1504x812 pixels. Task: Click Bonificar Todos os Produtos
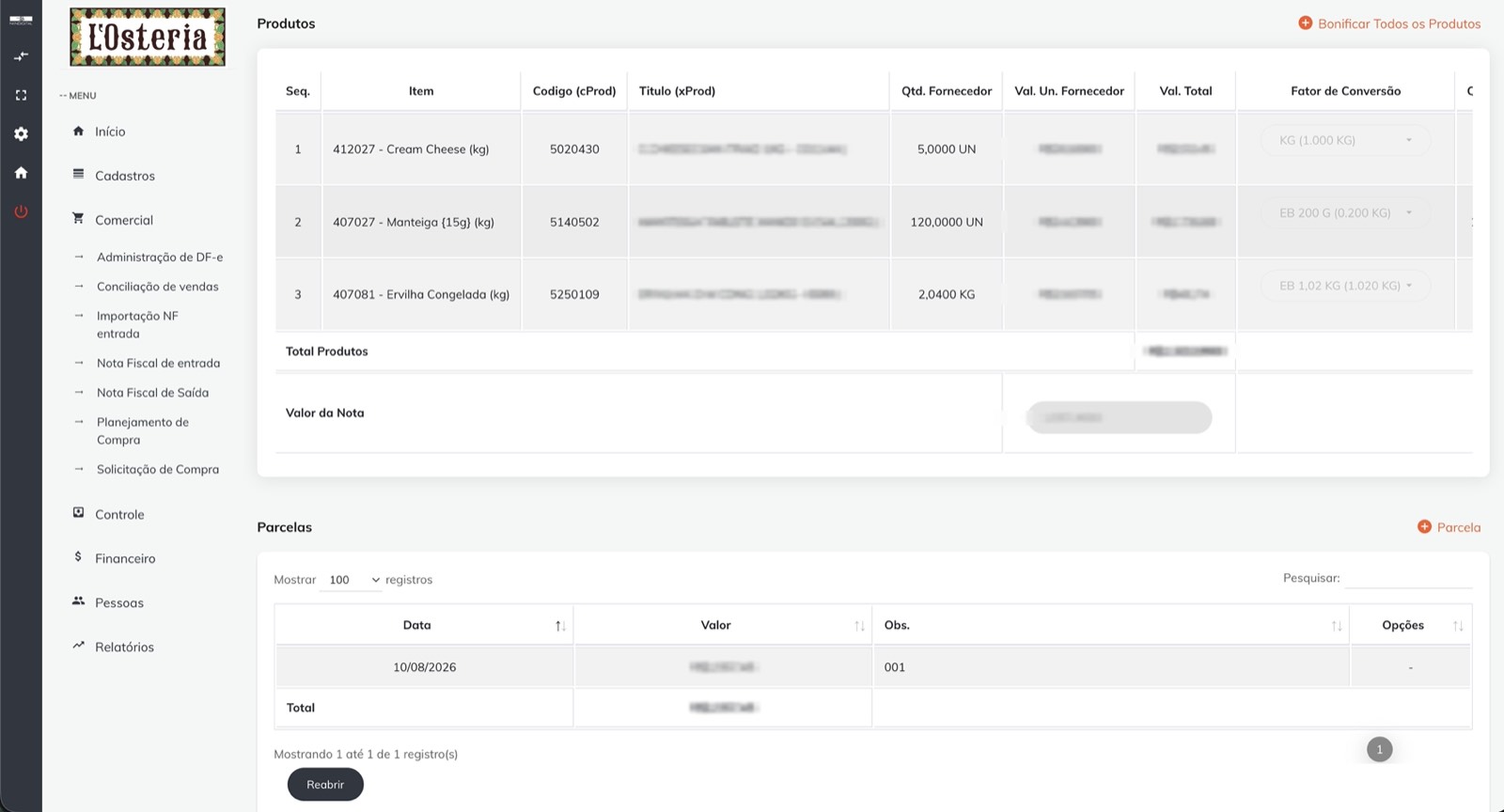(1389, 23)
